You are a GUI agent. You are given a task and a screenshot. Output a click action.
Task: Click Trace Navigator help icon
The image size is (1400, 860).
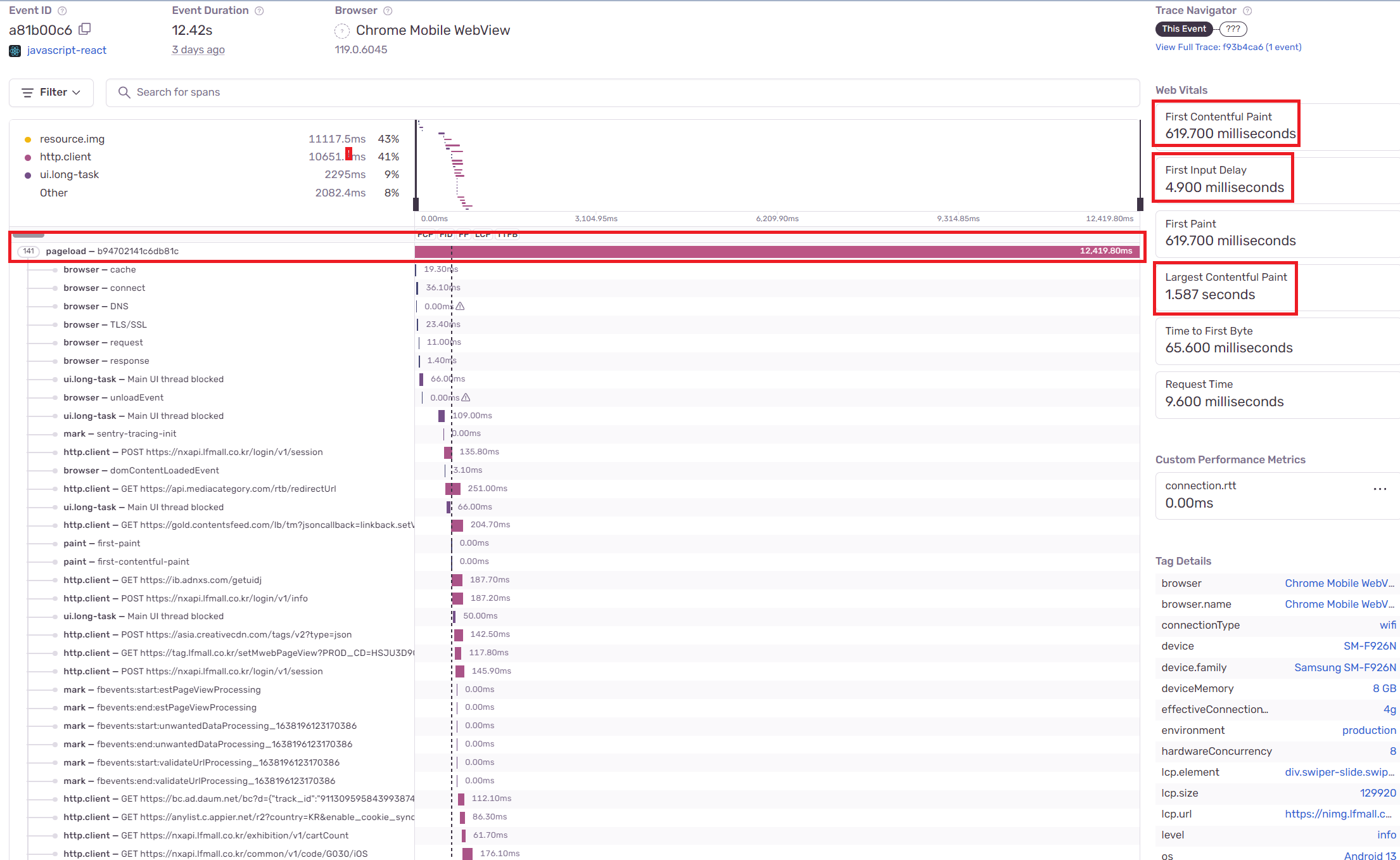1247,11
